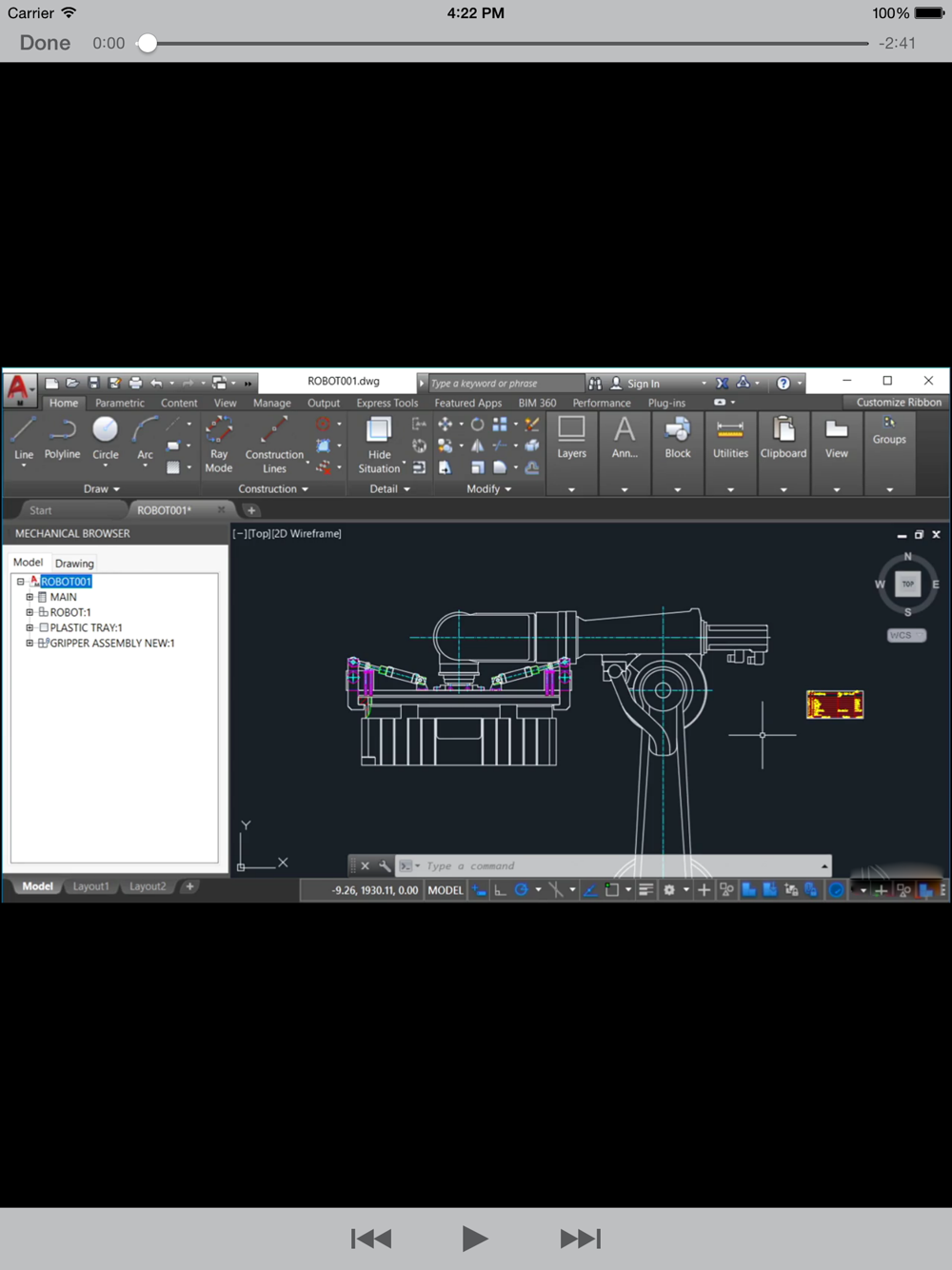Select the Drawing tab in Mechanical Browser

pos(74,564)
